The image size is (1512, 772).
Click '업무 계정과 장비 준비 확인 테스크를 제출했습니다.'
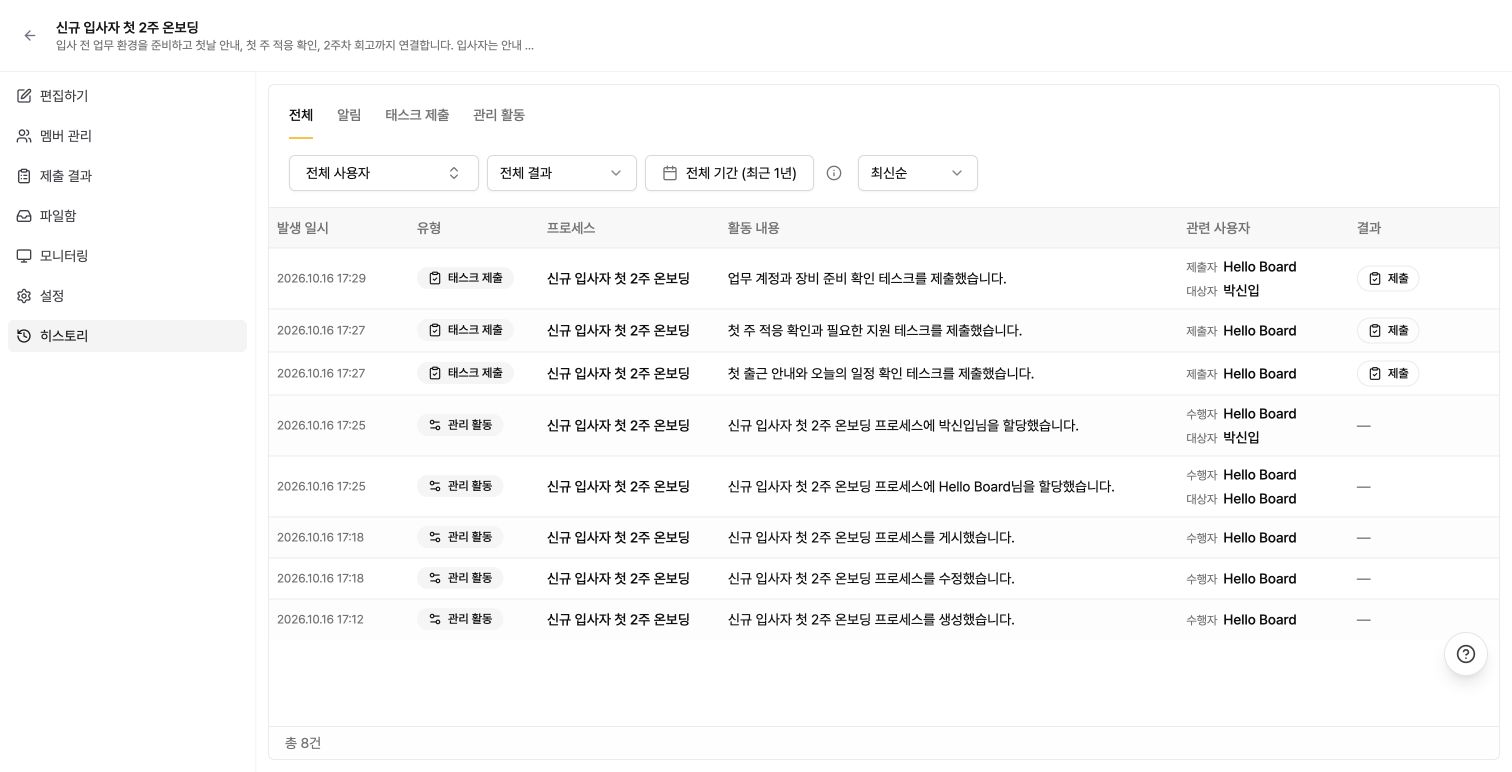click(867, 279)
